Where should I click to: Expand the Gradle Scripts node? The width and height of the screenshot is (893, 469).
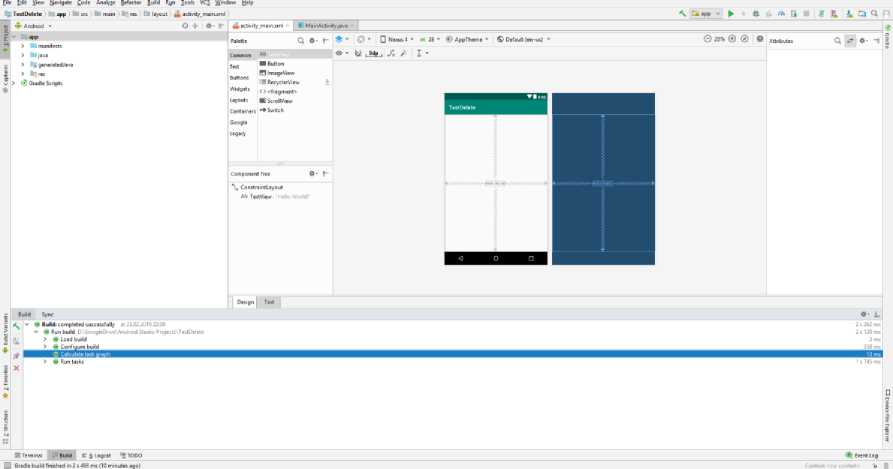(14, 83)
